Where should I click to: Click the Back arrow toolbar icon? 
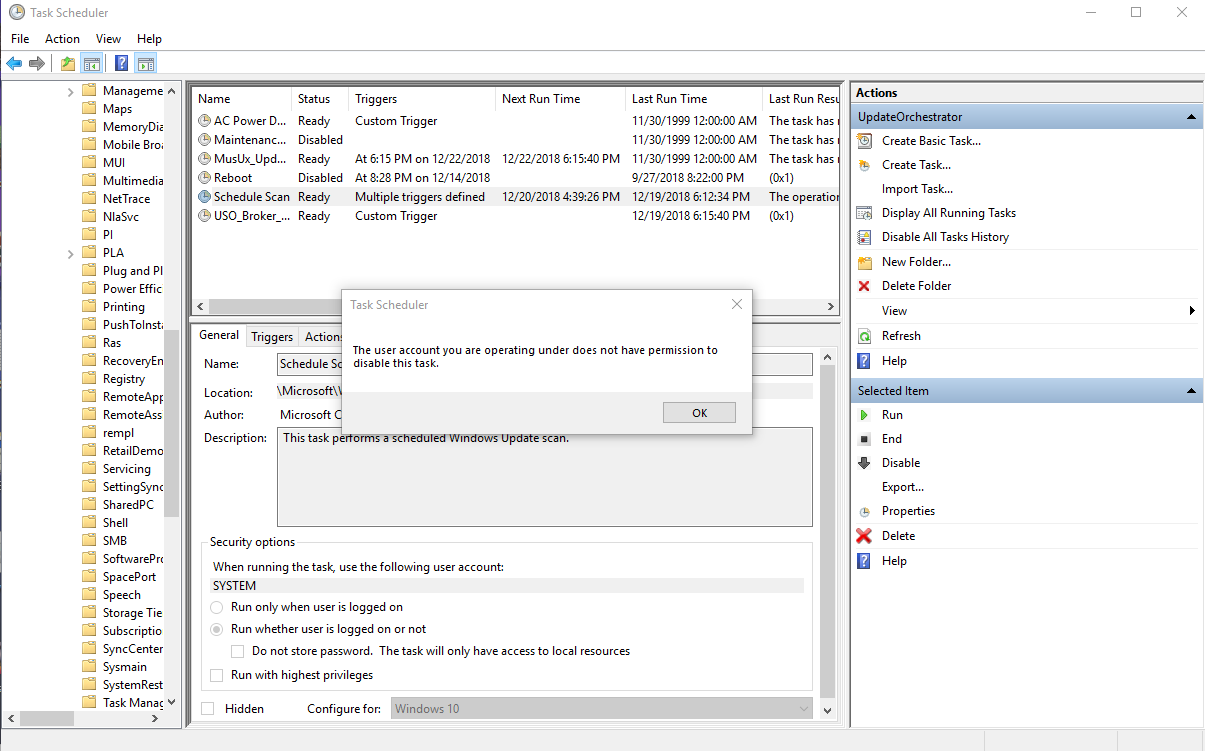tap(14, 64)
